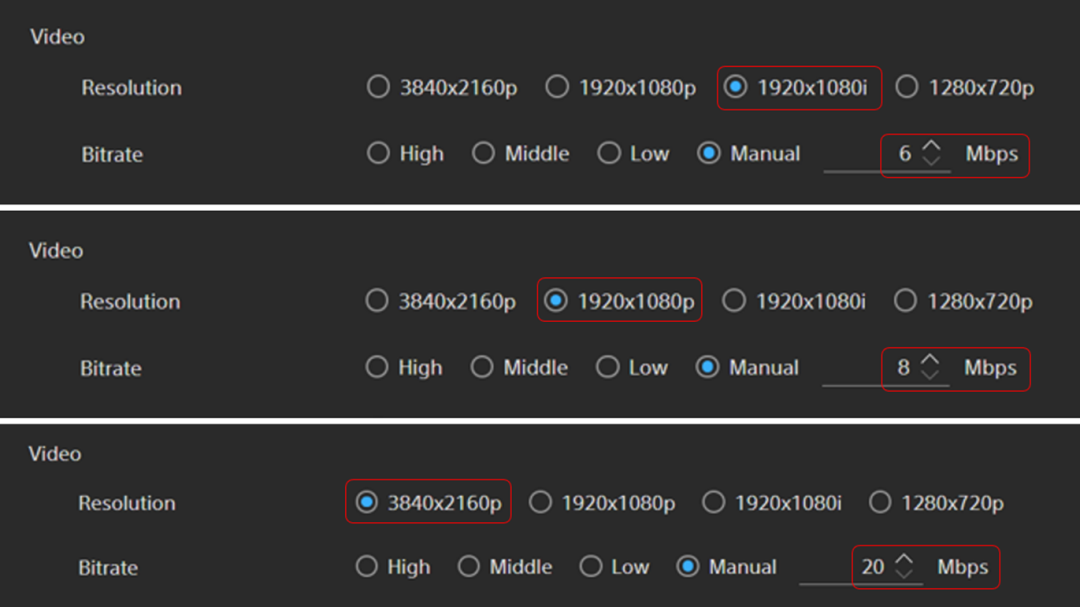Increase the 20 Mbps bitrate with up arrow
Viewport: 1080px width, 607px height.
(x=904, y=559)
